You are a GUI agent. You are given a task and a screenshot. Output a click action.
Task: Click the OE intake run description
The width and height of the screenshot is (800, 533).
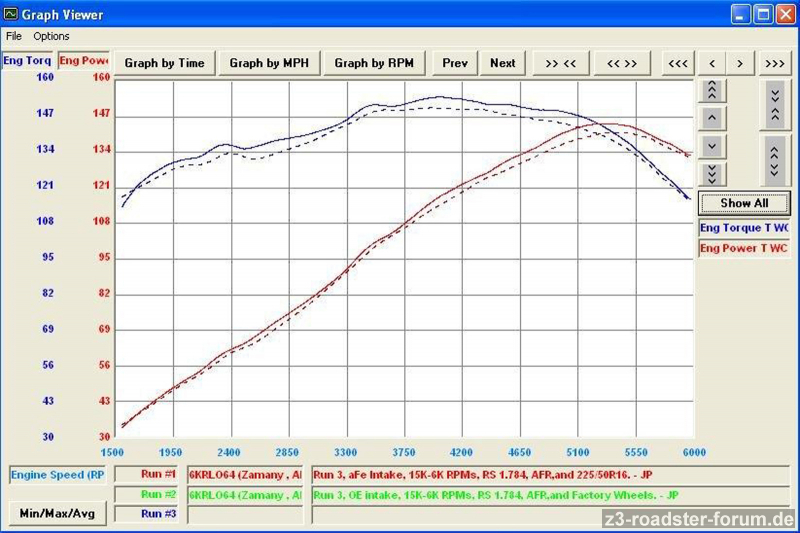[551, 495]
